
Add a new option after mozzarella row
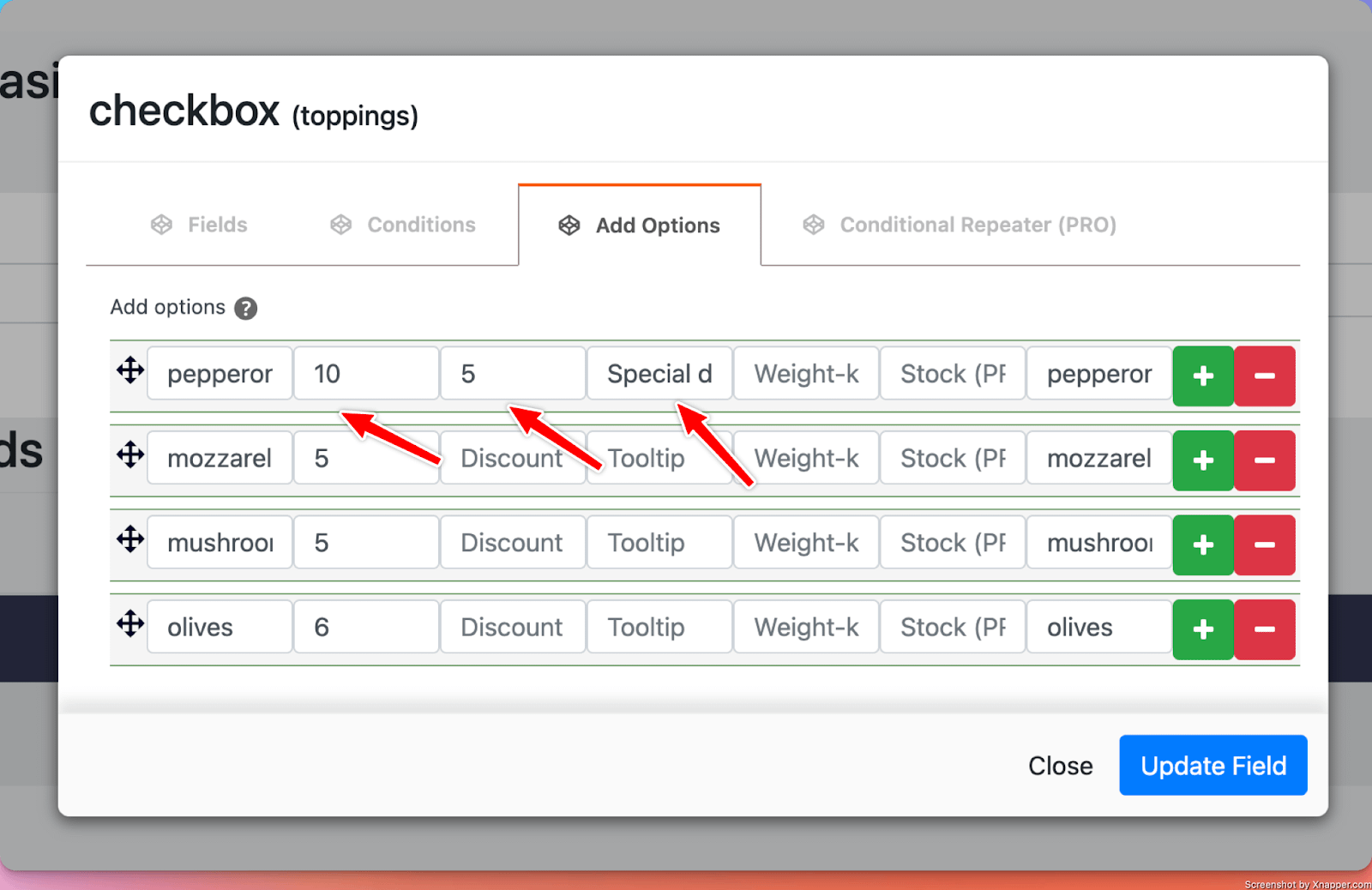pyautogui.click(x=1202, y=460)
